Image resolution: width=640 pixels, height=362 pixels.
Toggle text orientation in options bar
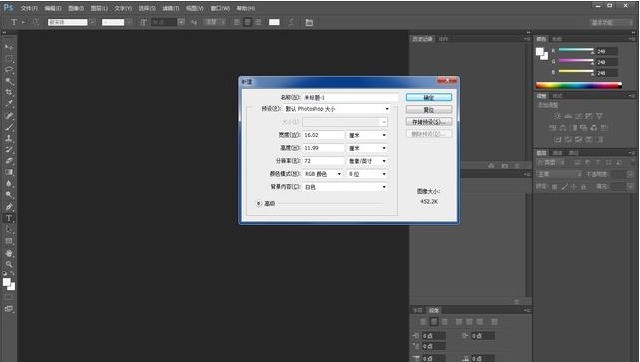click(x=36, y=22)
